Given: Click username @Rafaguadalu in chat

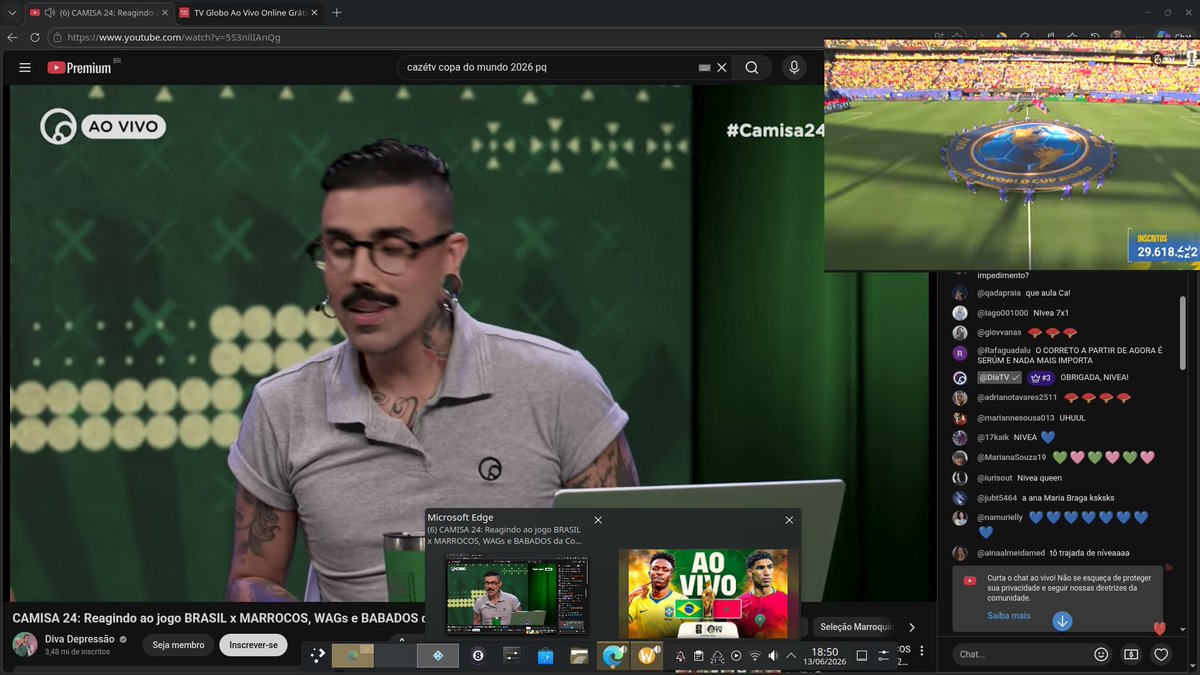Looking at the screenshot, I should coord(1003,350).
